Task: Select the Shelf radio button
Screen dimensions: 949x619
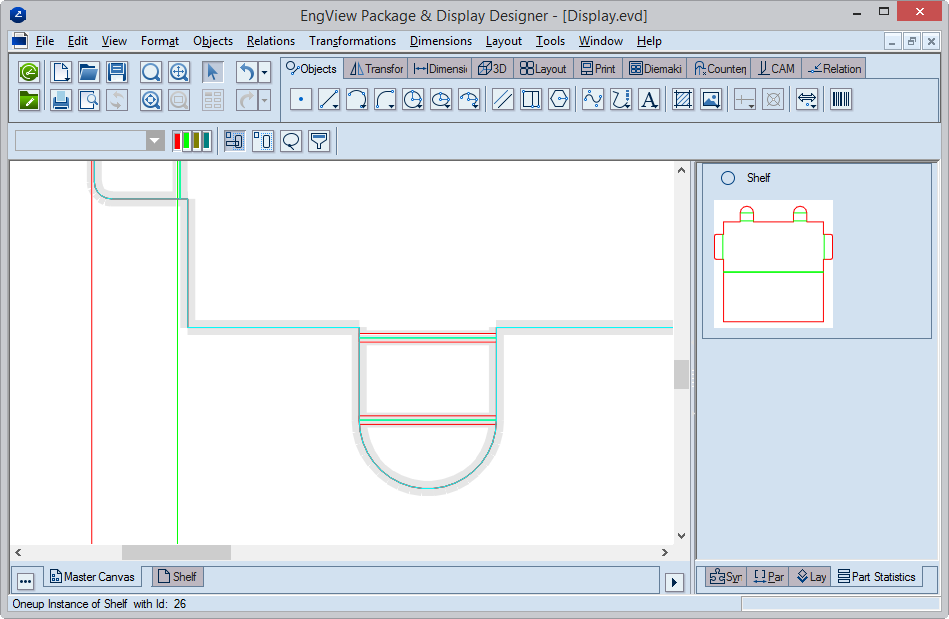Action: (x=728, y=178)
